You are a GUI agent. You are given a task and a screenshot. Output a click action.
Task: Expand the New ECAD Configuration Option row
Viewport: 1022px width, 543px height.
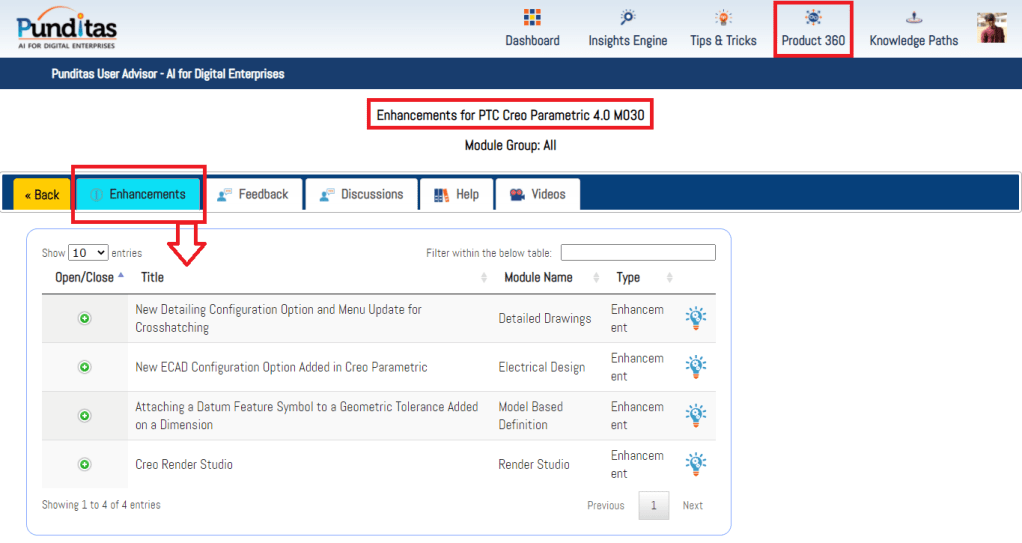(85, 367)
